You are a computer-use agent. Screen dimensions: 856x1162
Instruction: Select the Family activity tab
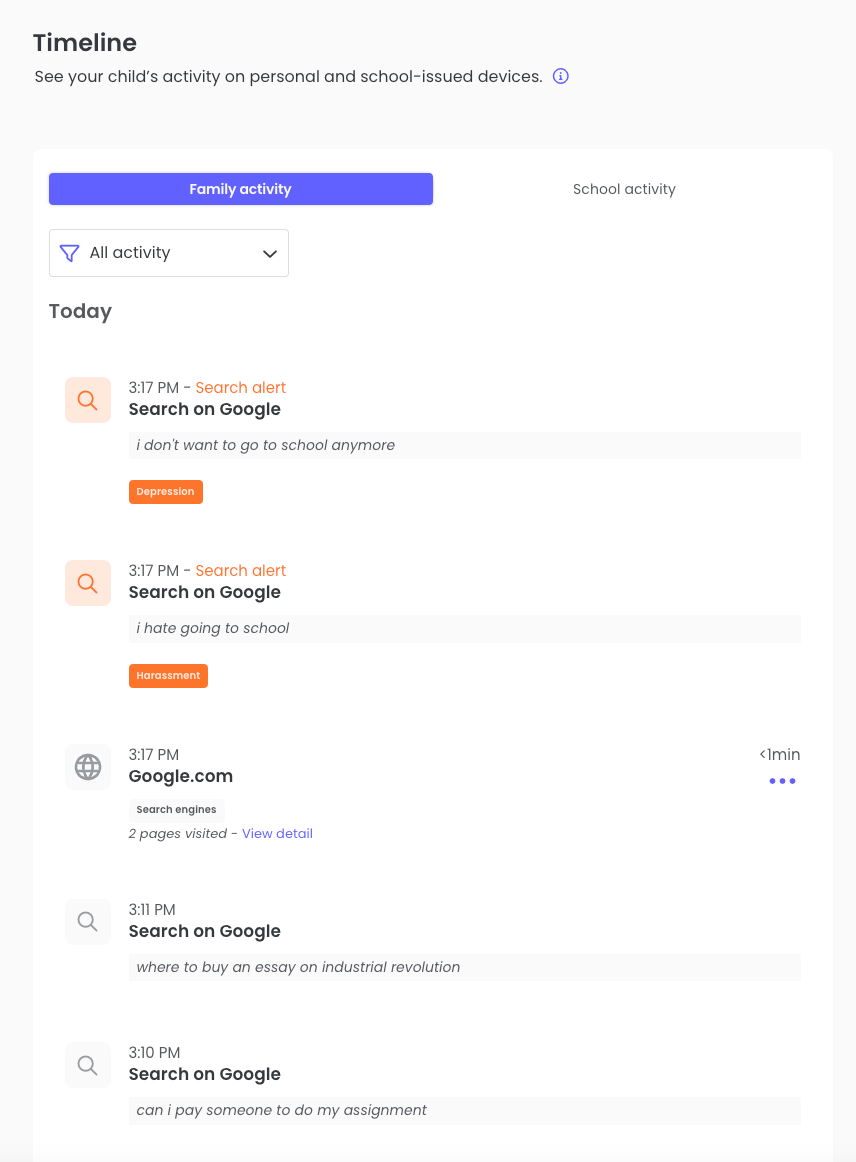click(241, 189)
